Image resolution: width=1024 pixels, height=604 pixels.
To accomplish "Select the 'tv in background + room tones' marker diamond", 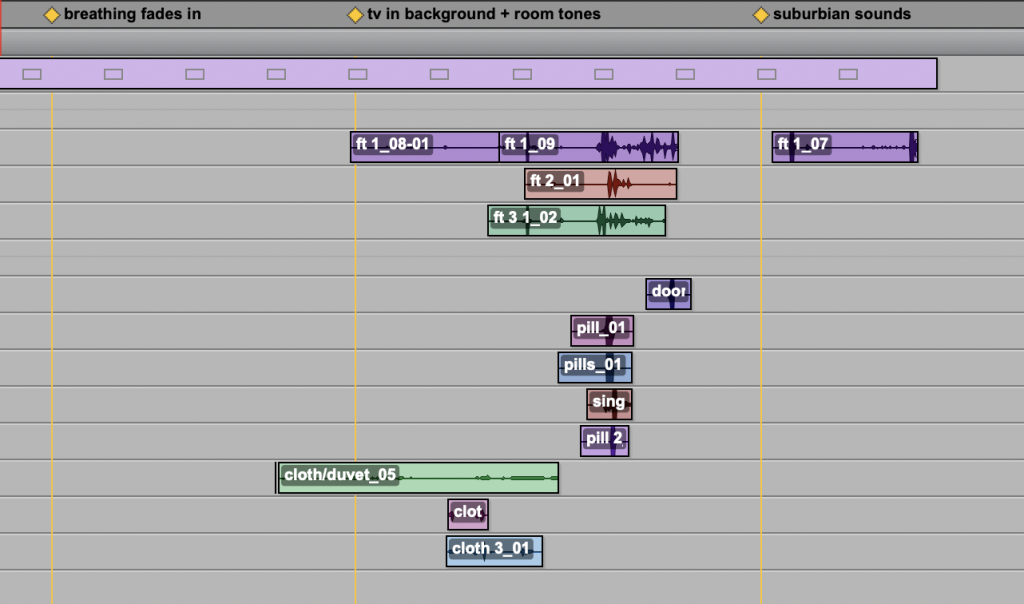I will coord(355,15).
